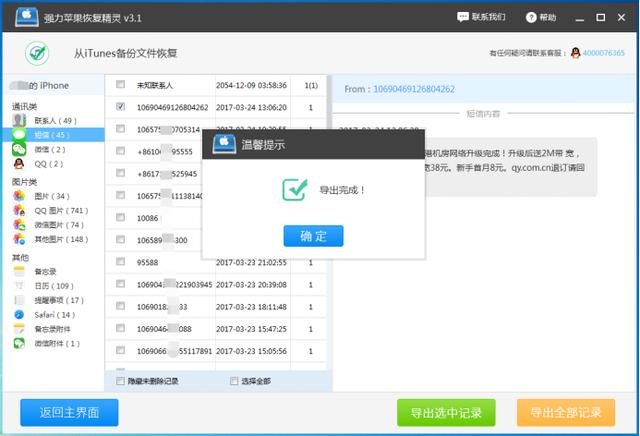
Task: Click the 的 iPhone device name
Action: (x=49, y=85)
